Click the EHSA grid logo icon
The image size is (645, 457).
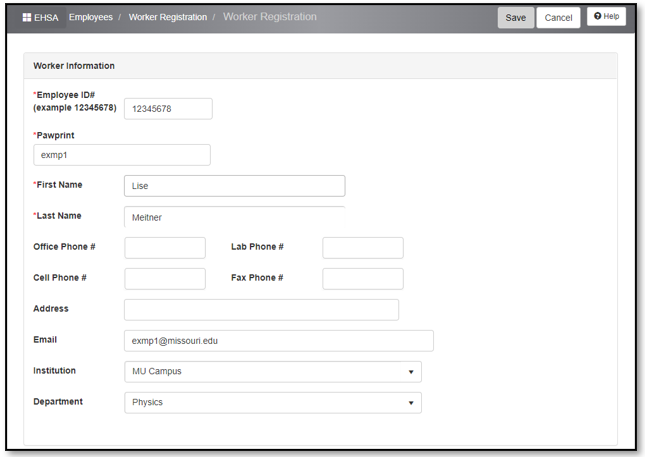point(27,17)
